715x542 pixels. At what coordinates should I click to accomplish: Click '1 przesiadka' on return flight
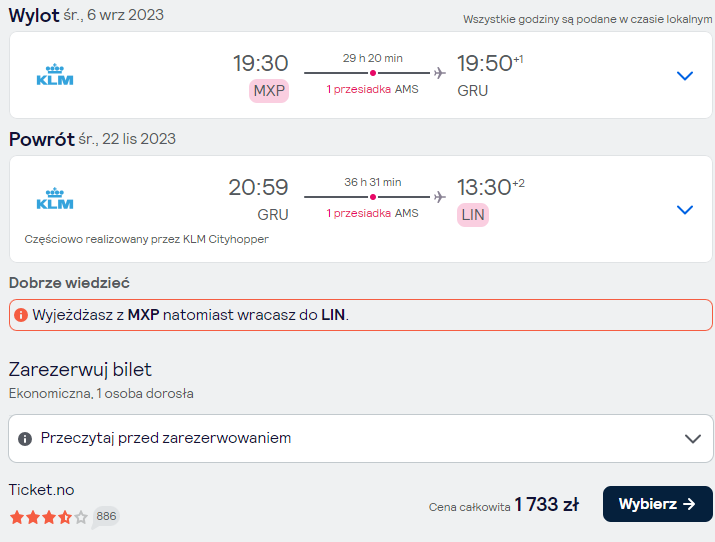pyautogui.click(x=358, y=213)
